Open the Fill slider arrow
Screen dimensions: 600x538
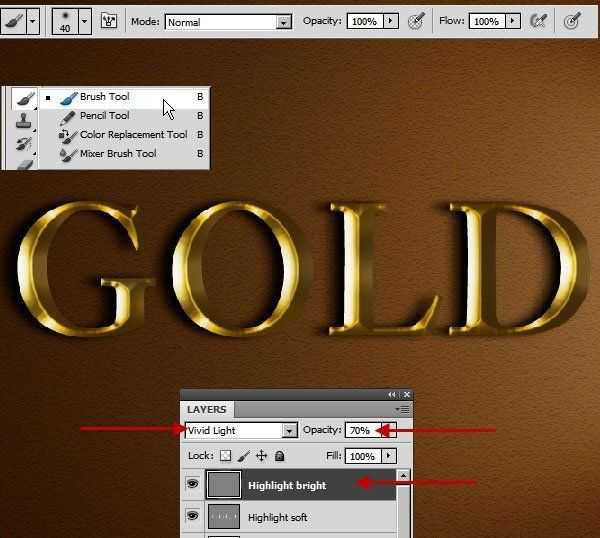coord(389,456)
